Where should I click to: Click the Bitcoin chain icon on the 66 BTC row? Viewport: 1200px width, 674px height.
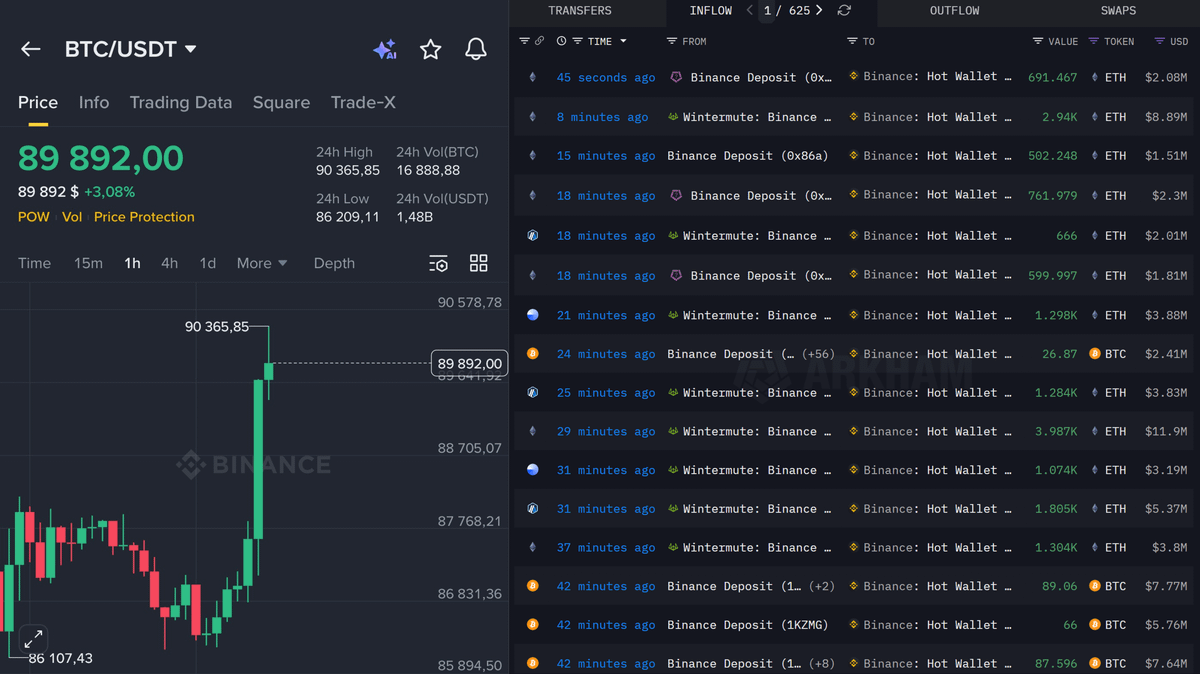[532, 625]
